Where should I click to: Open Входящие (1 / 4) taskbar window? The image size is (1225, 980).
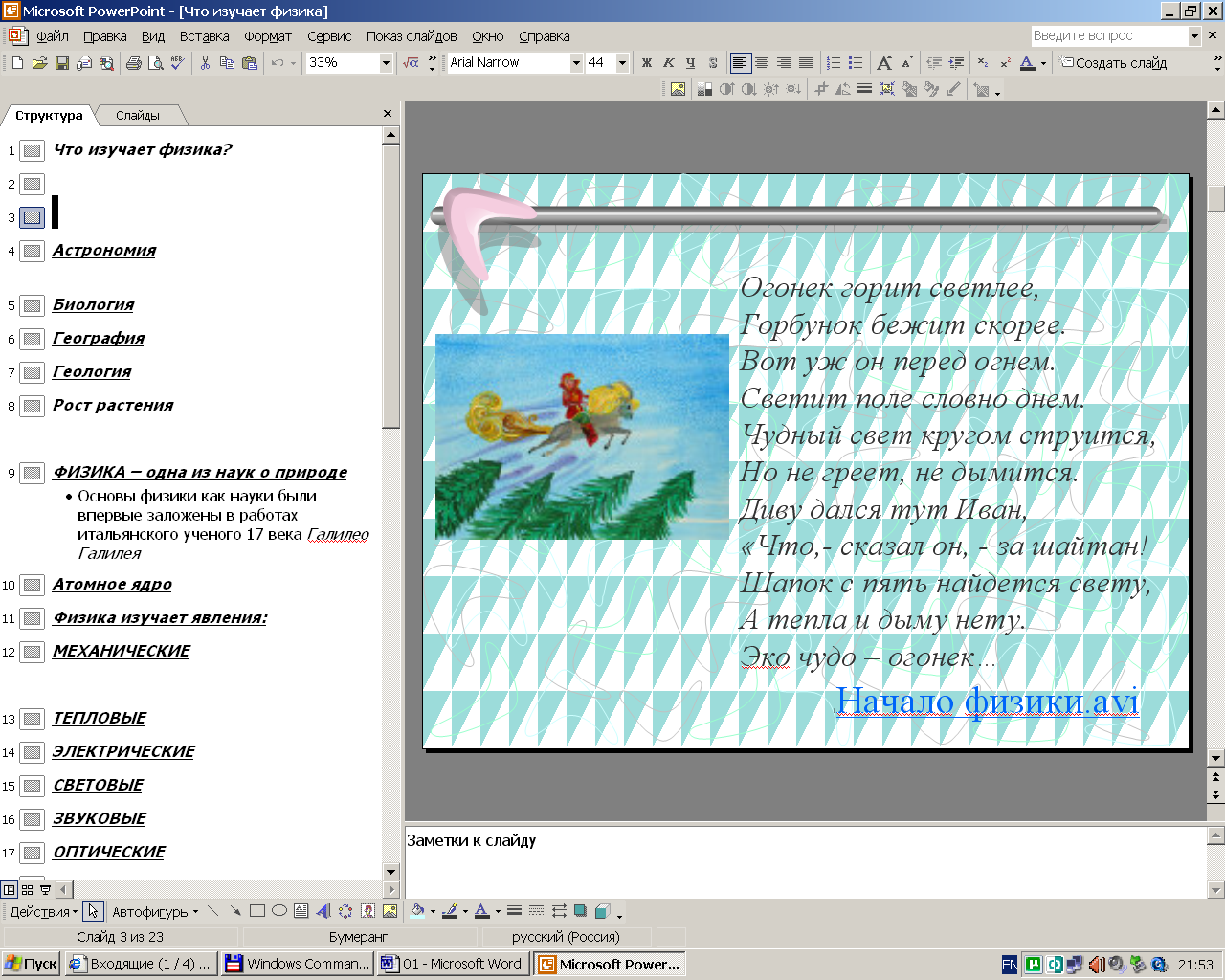click(x=141, y=964)
